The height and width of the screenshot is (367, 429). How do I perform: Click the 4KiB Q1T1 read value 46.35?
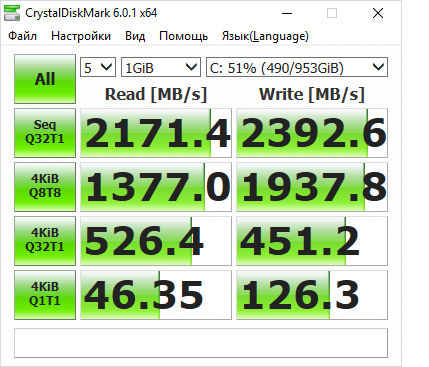(x=156, y=295)
